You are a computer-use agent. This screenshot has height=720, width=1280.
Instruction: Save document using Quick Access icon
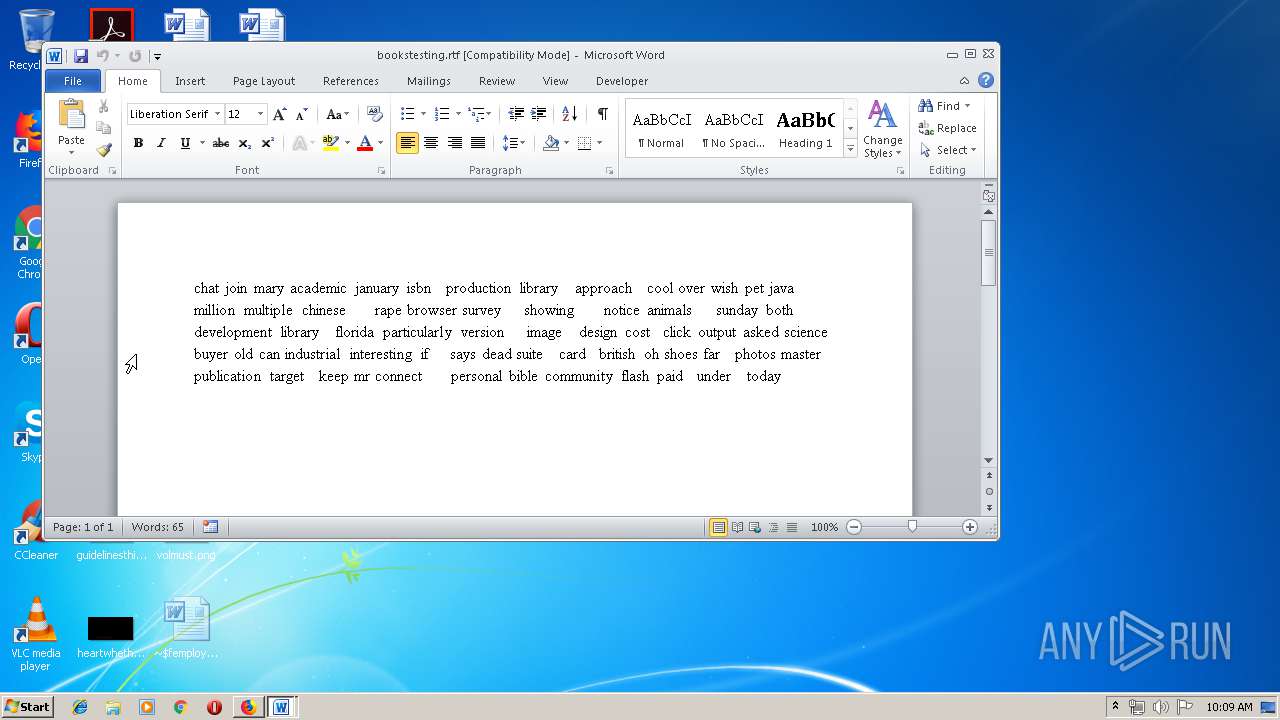(x=81, y=56)
